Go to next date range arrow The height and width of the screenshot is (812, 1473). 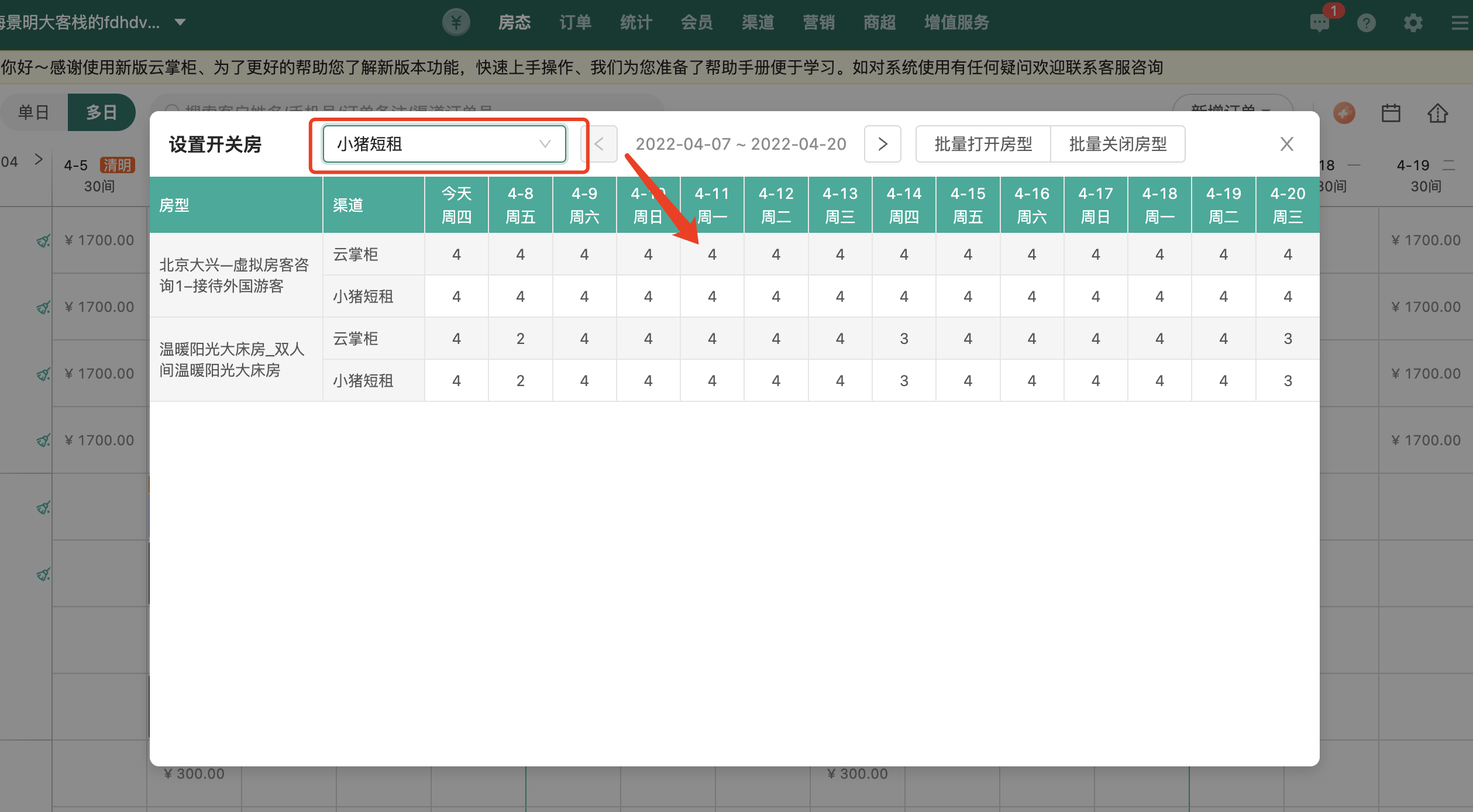(882, 144)
